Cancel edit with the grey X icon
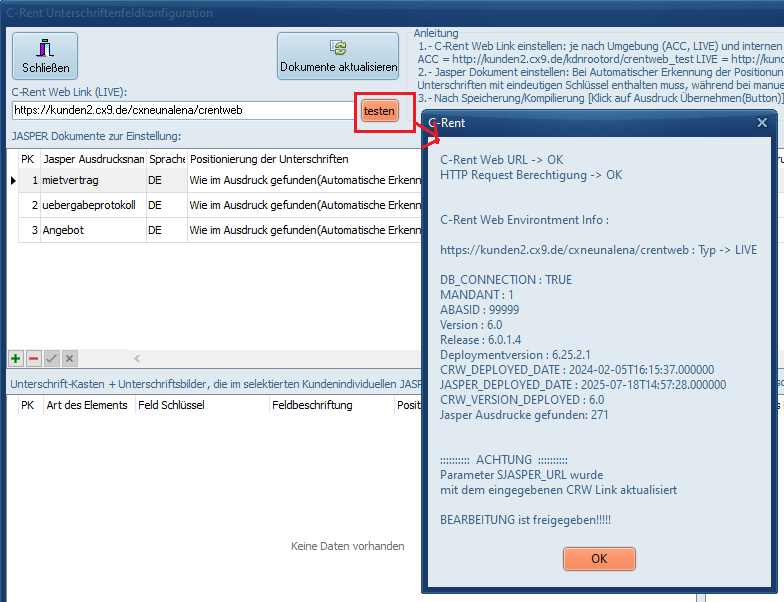The height and width of the screenshot is (602, 784). [69, 358]
